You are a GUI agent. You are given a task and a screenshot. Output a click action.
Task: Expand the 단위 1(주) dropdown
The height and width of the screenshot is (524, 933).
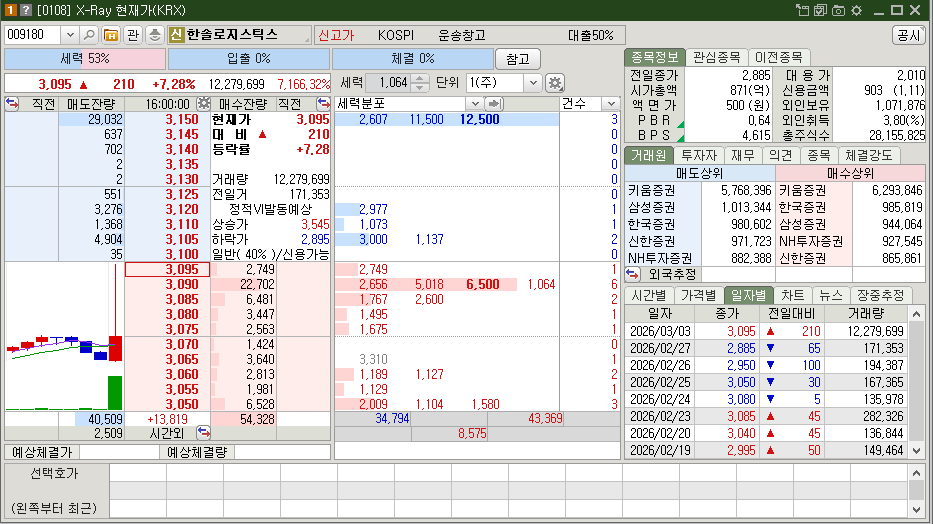point(532,83)
